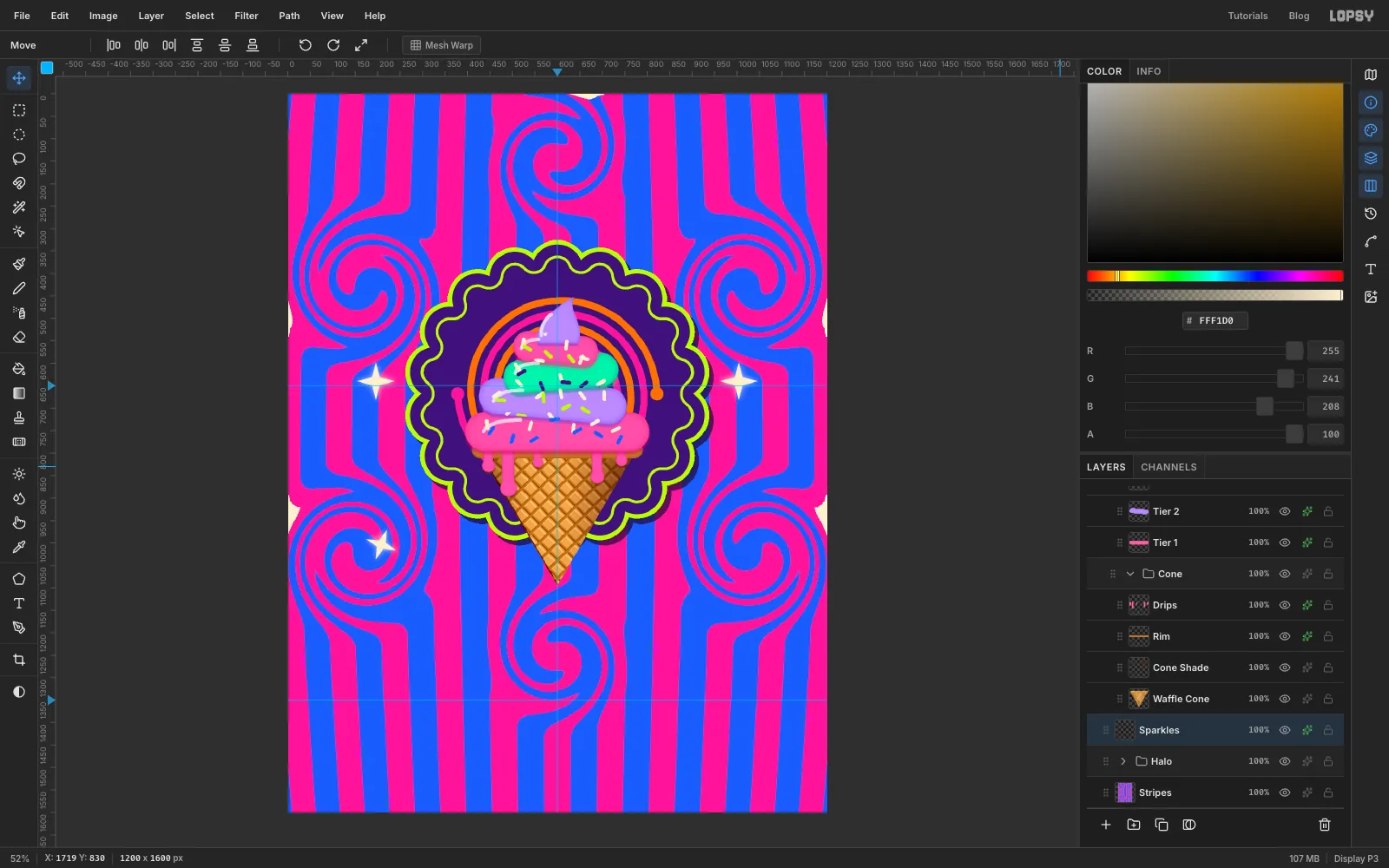Screen dimensions: 1389x868
Task: Click the Mesh Warp button
Action: pos(442,45)
